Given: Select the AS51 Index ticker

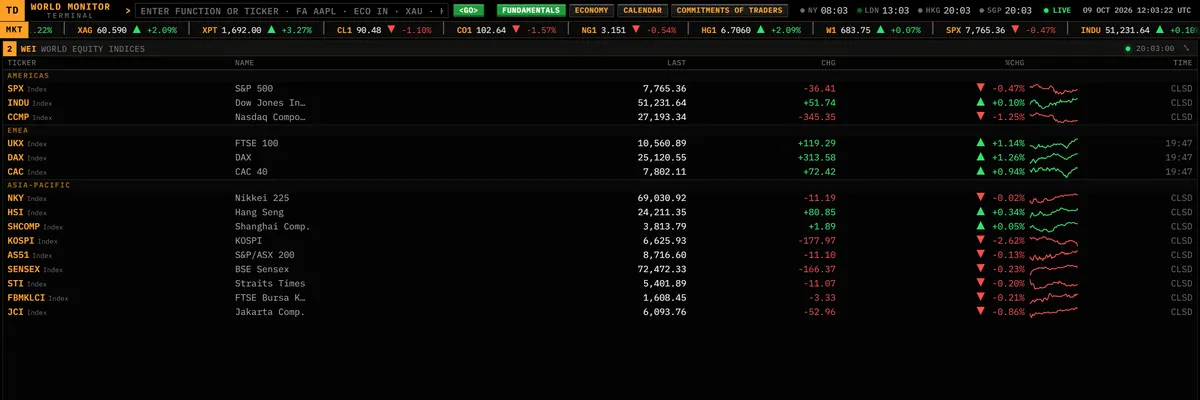Looking at the screenshot, I should pyautogui.click(x=30, y=255).
